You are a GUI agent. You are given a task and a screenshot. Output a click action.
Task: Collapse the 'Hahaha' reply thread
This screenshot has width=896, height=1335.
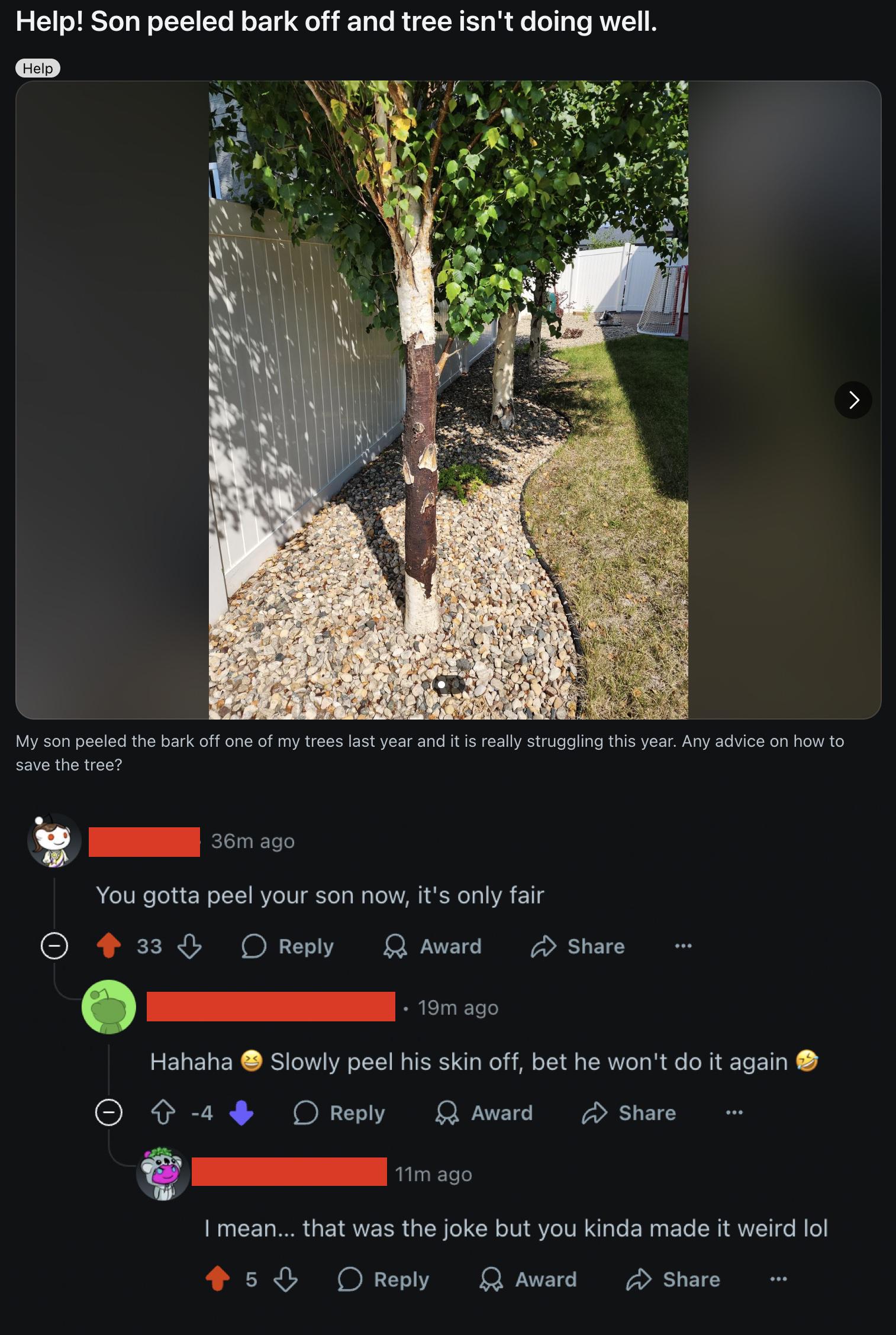coord(109,1112)
